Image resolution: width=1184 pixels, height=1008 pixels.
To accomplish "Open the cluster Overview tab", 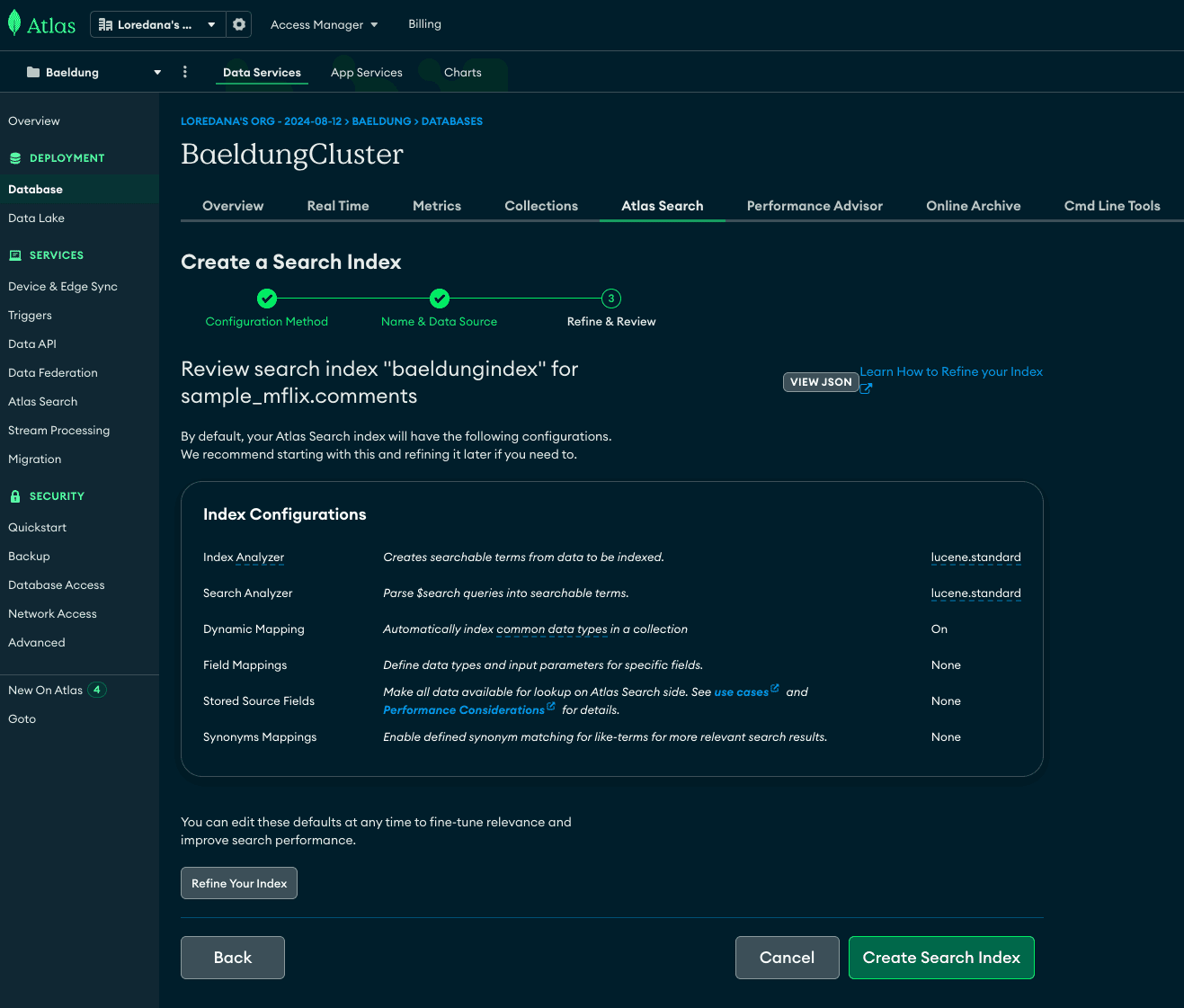I will coord(233,206).
